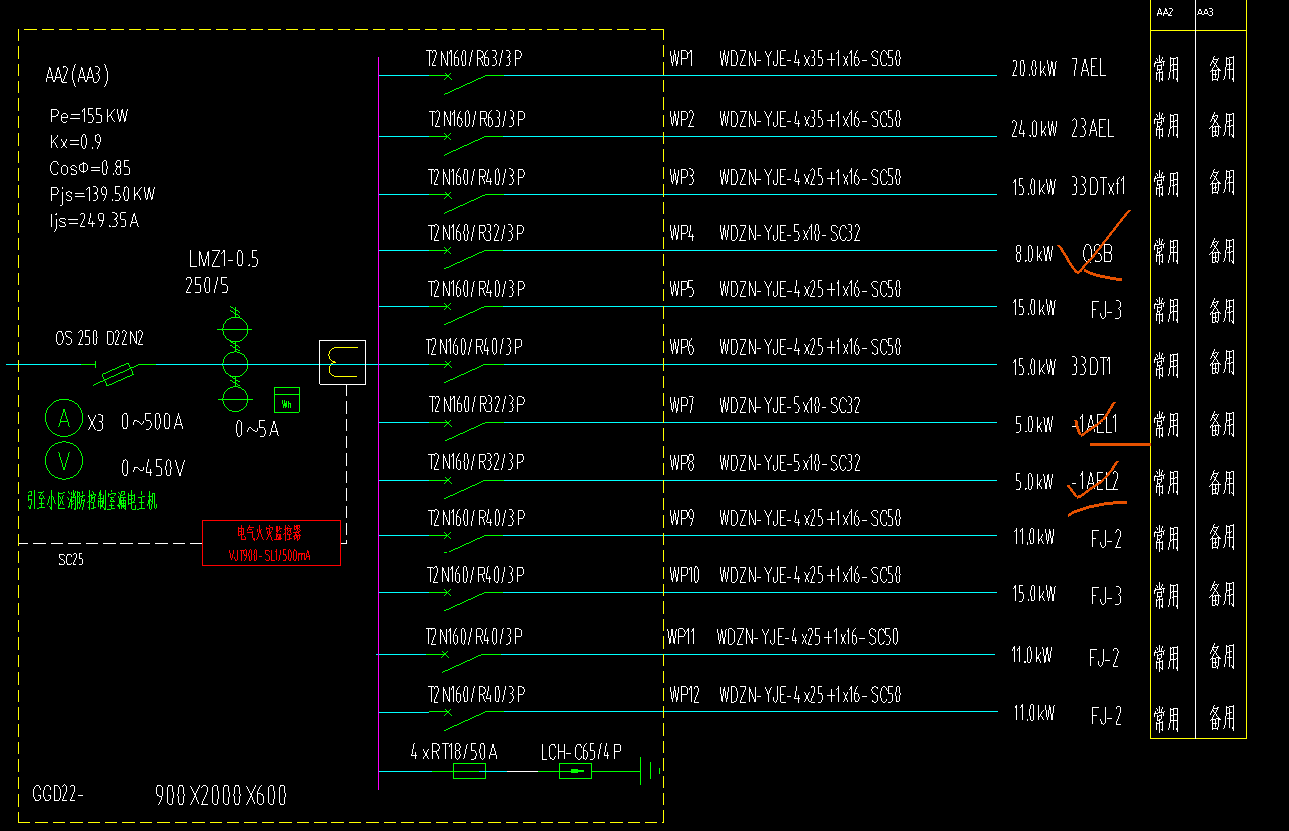Select the surge protector symbol under LCH-C65/4P
Viewport: 1289px width, 831px height.
click(575, 771)
